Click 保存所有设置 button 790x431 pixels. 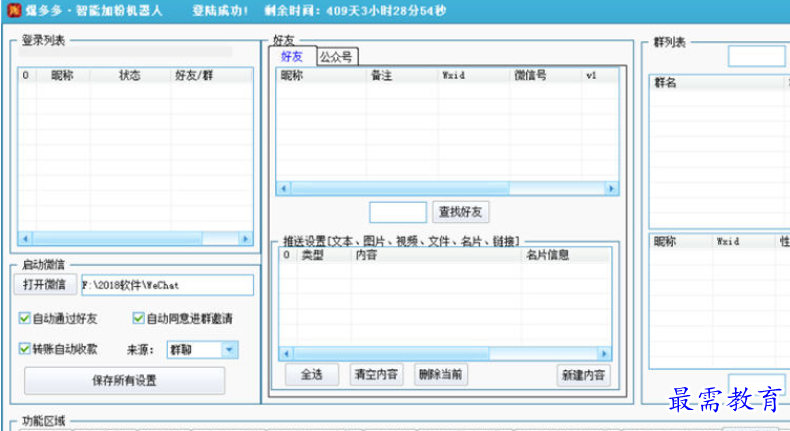tap(124, 381)
